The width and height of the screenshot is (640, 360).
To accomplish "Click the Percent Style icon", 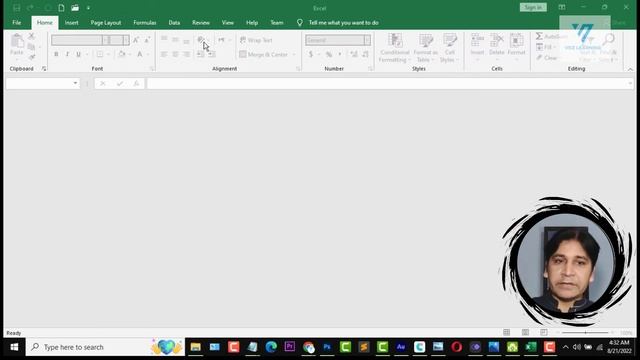I will pos(329,54).
